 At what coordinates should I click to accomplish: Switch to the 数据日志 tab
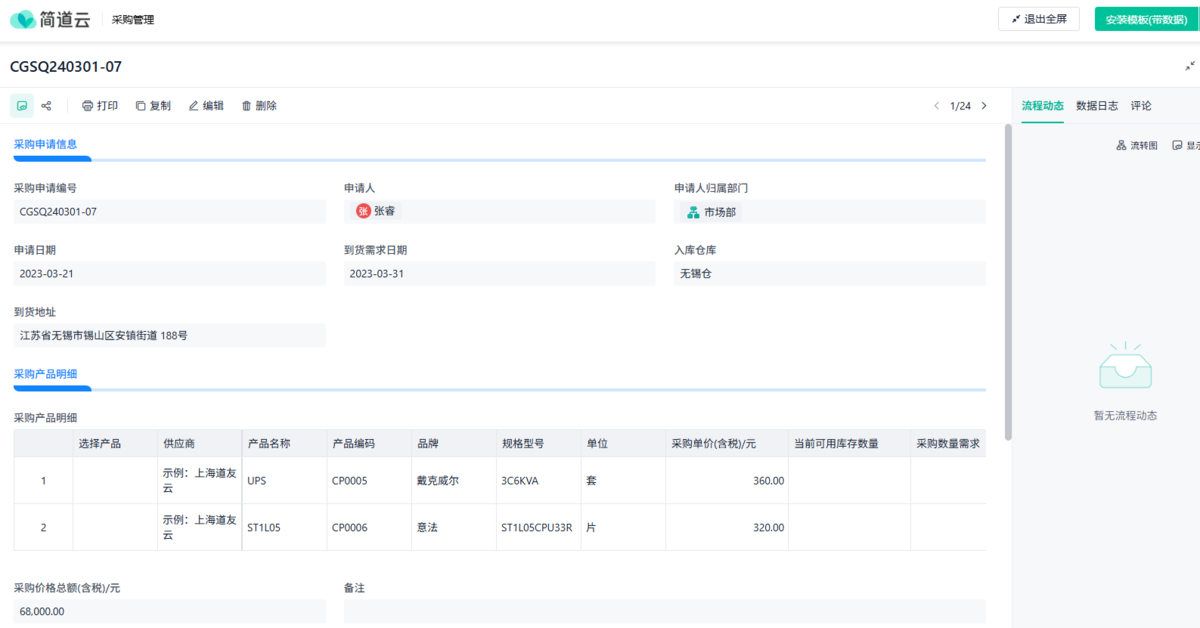[1097, 106]
